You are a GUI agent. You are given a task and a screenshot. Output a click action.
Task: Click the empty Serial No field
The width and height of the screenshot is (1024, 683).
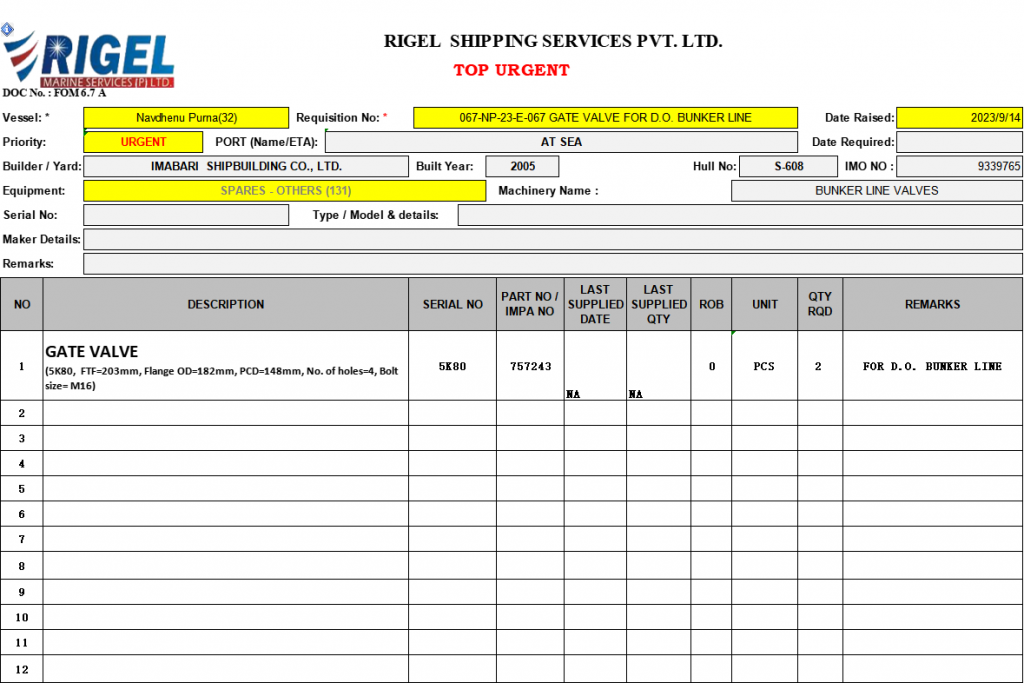186,215
